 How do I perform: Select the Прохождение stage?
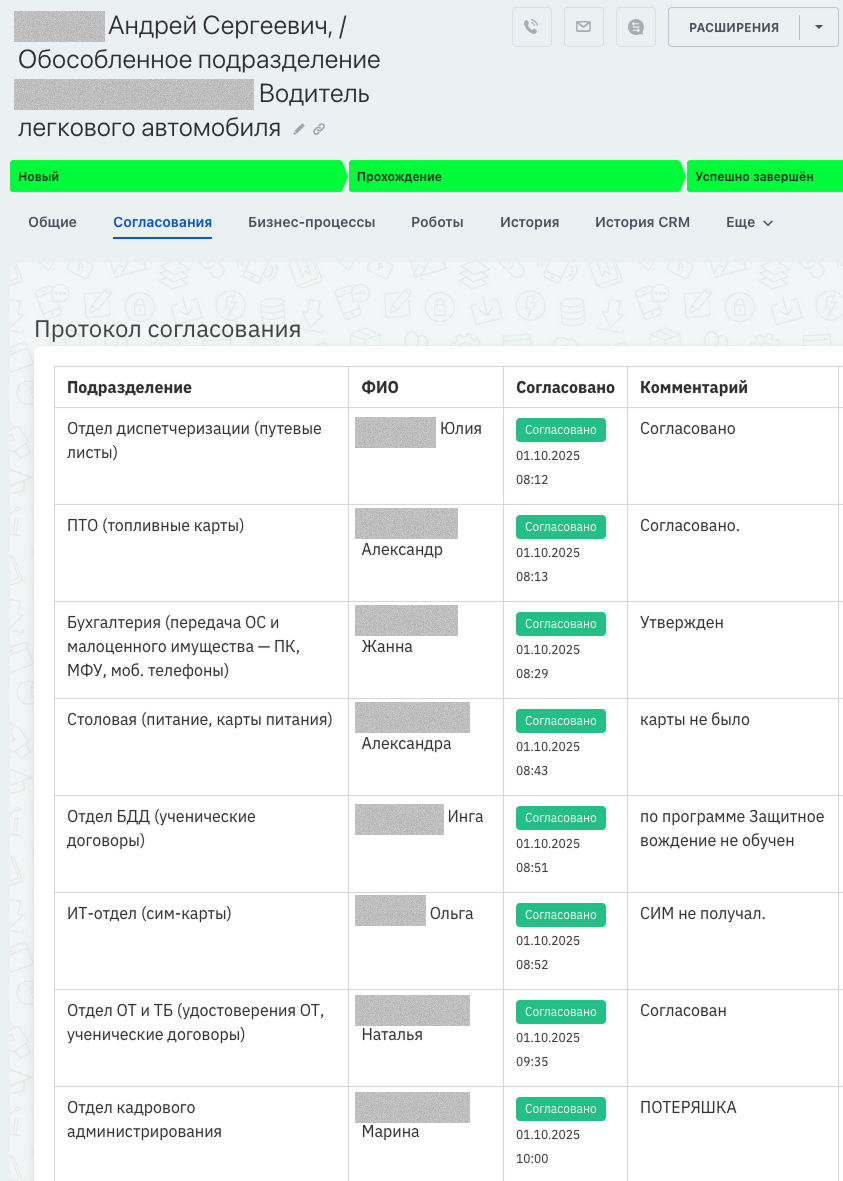point(513,177)
